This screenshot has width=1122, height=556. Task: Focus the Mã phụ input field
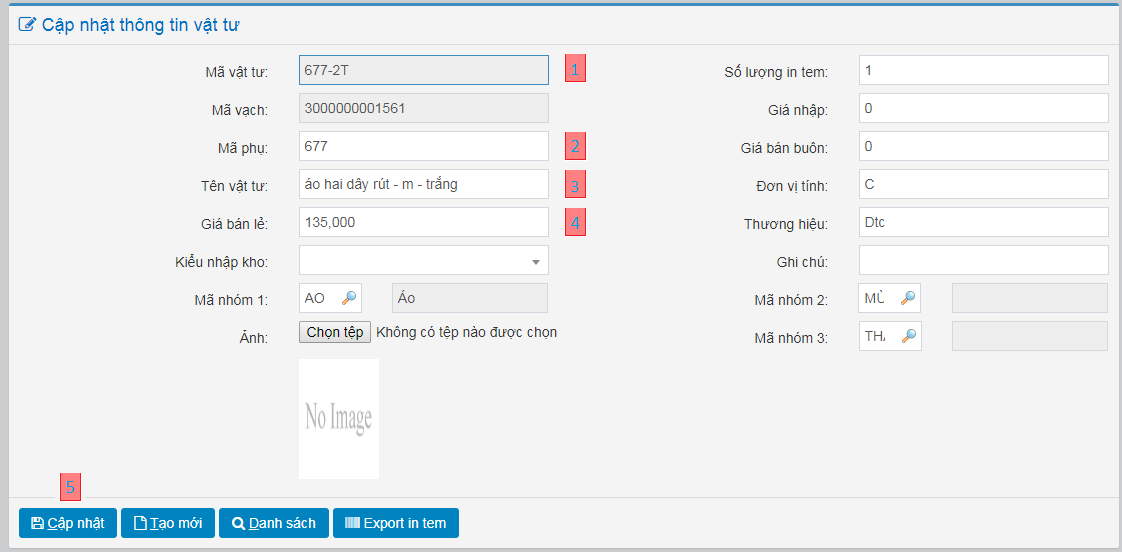[424, 146]
